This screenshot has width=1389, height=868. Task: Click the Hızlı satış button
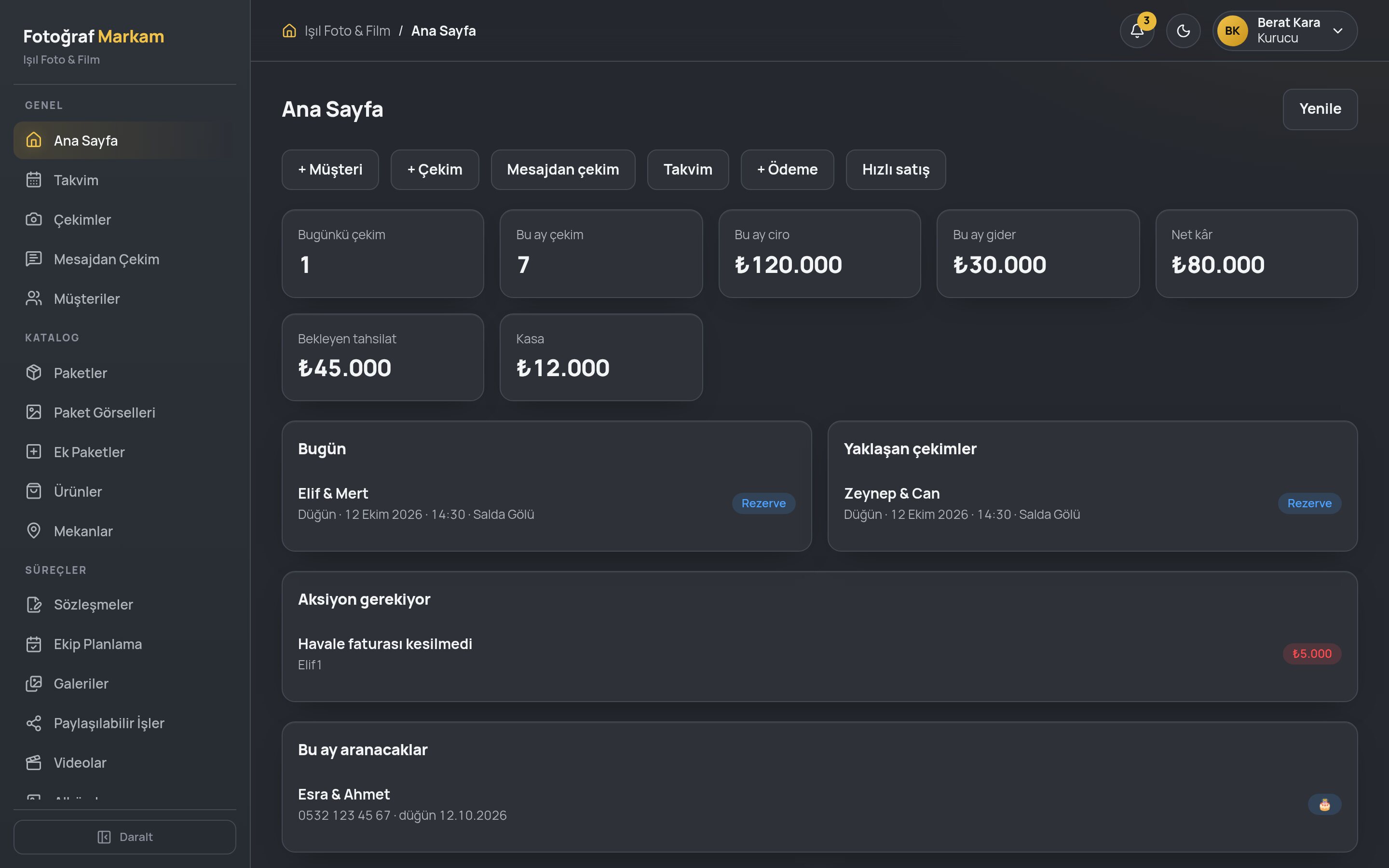896,169
